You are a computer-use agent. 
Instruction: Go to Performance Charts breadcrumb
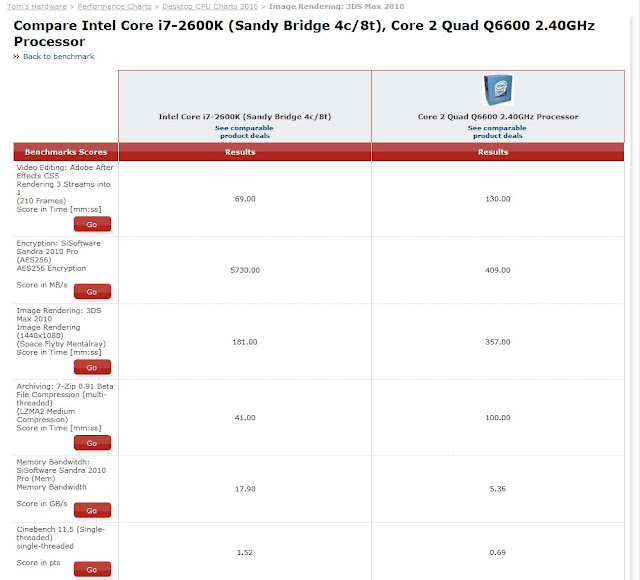pyautogui.click(x=114, y=7)
